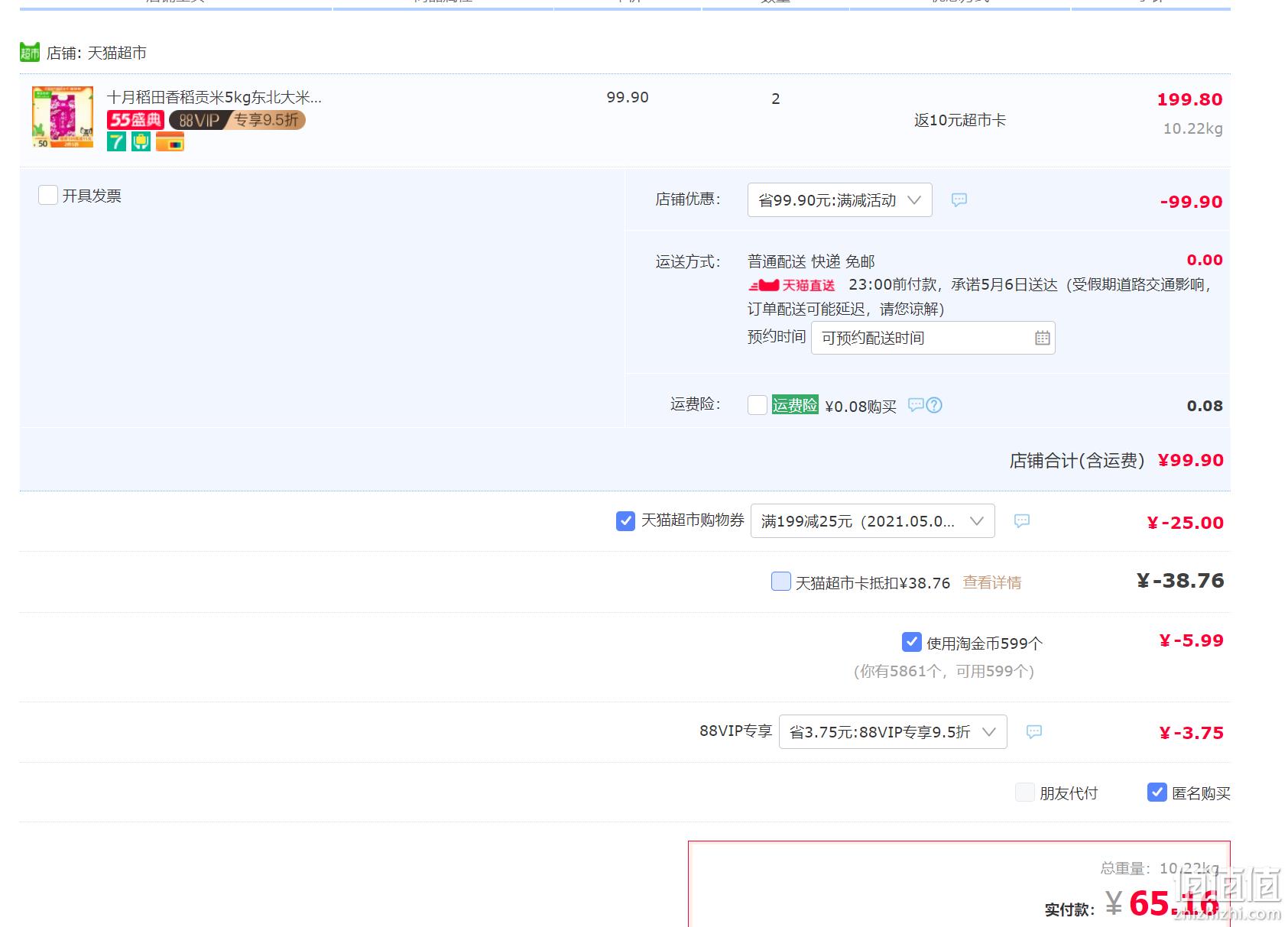
Task: Click the ¥-3.75 88VIP discount amount
Action: pos(1191,733)
